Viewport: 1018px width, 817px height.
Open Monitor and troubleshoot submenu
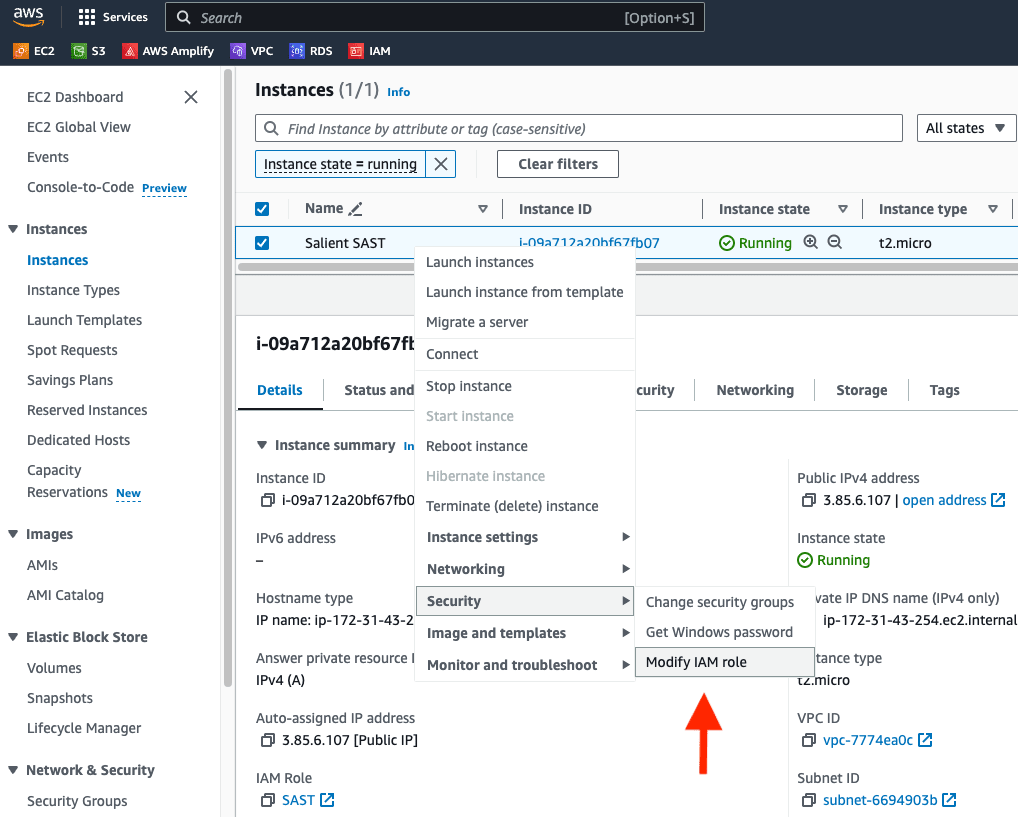coord(525,665)
